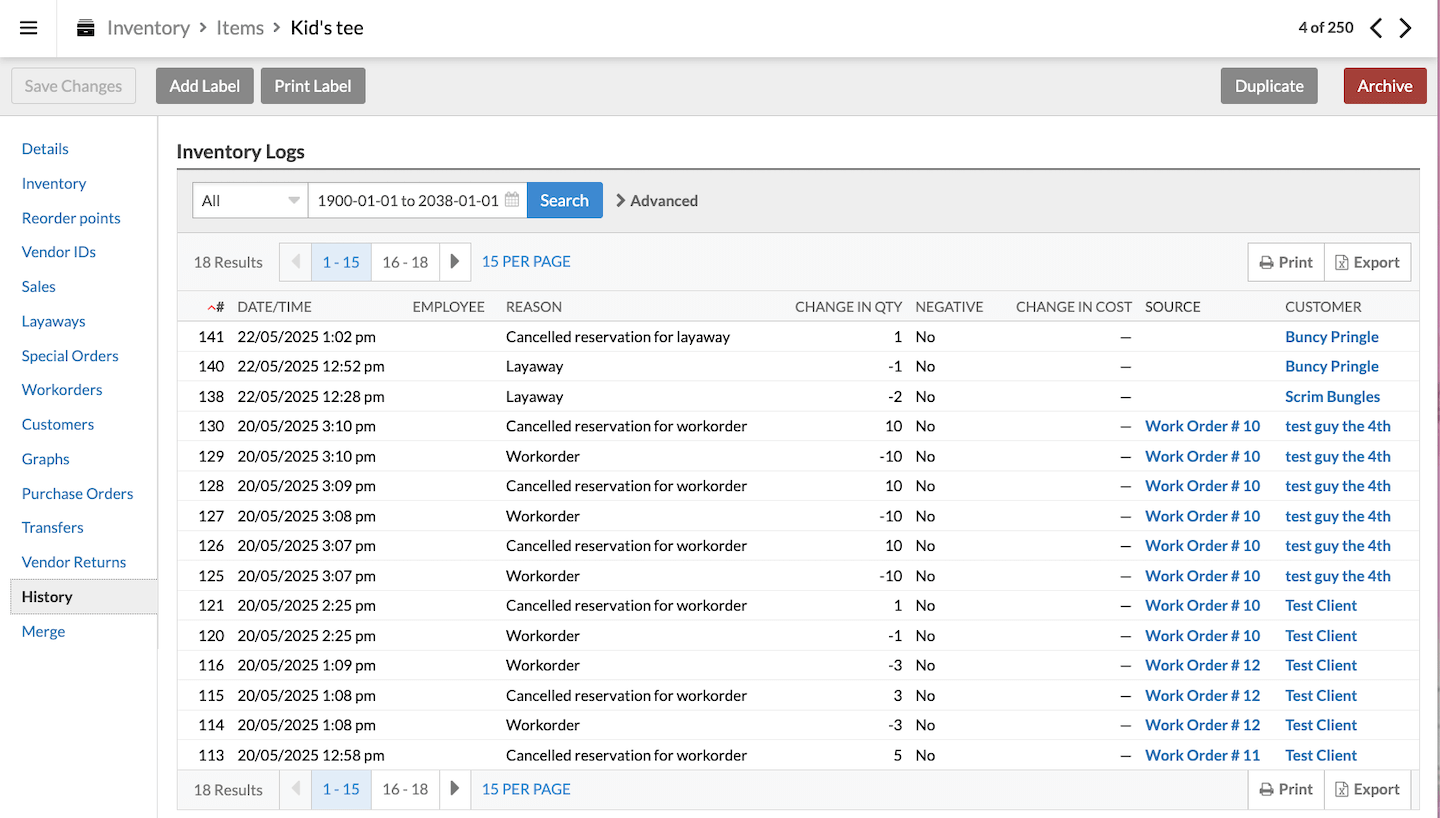The width and height of the screenshot is (1440, 818).
Task: Open the Sales section
Action: 39,286
